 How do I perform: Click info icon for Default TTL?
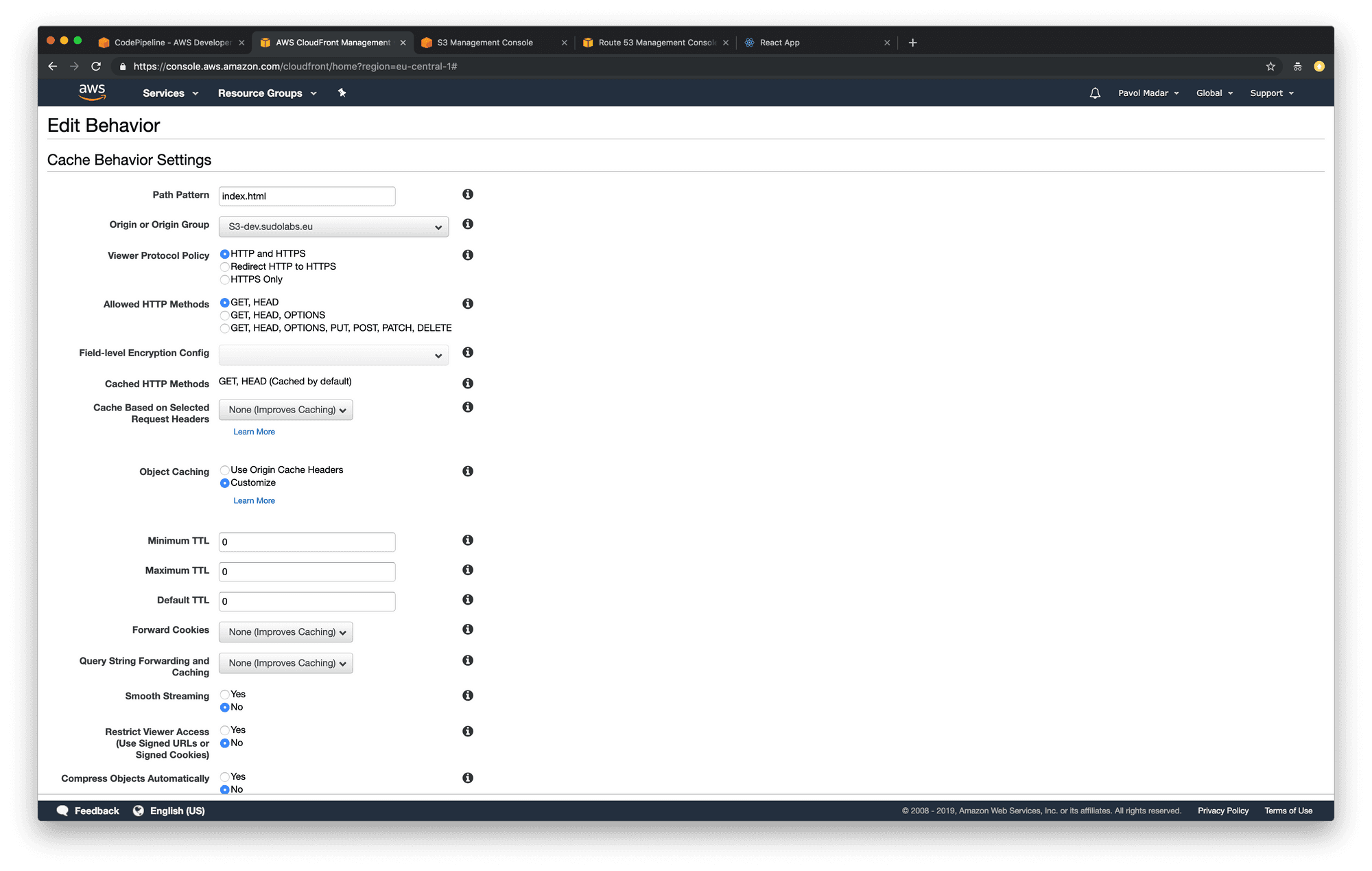point(468,599)
